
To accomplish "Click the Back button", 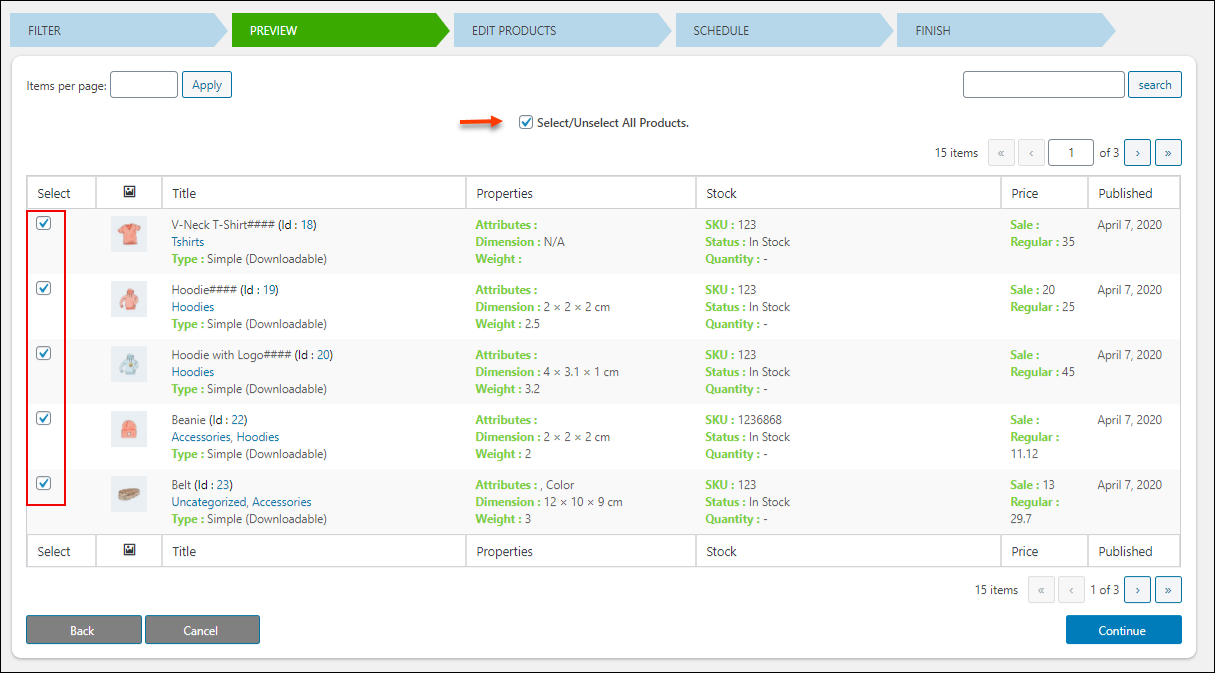I will point(83,630).
